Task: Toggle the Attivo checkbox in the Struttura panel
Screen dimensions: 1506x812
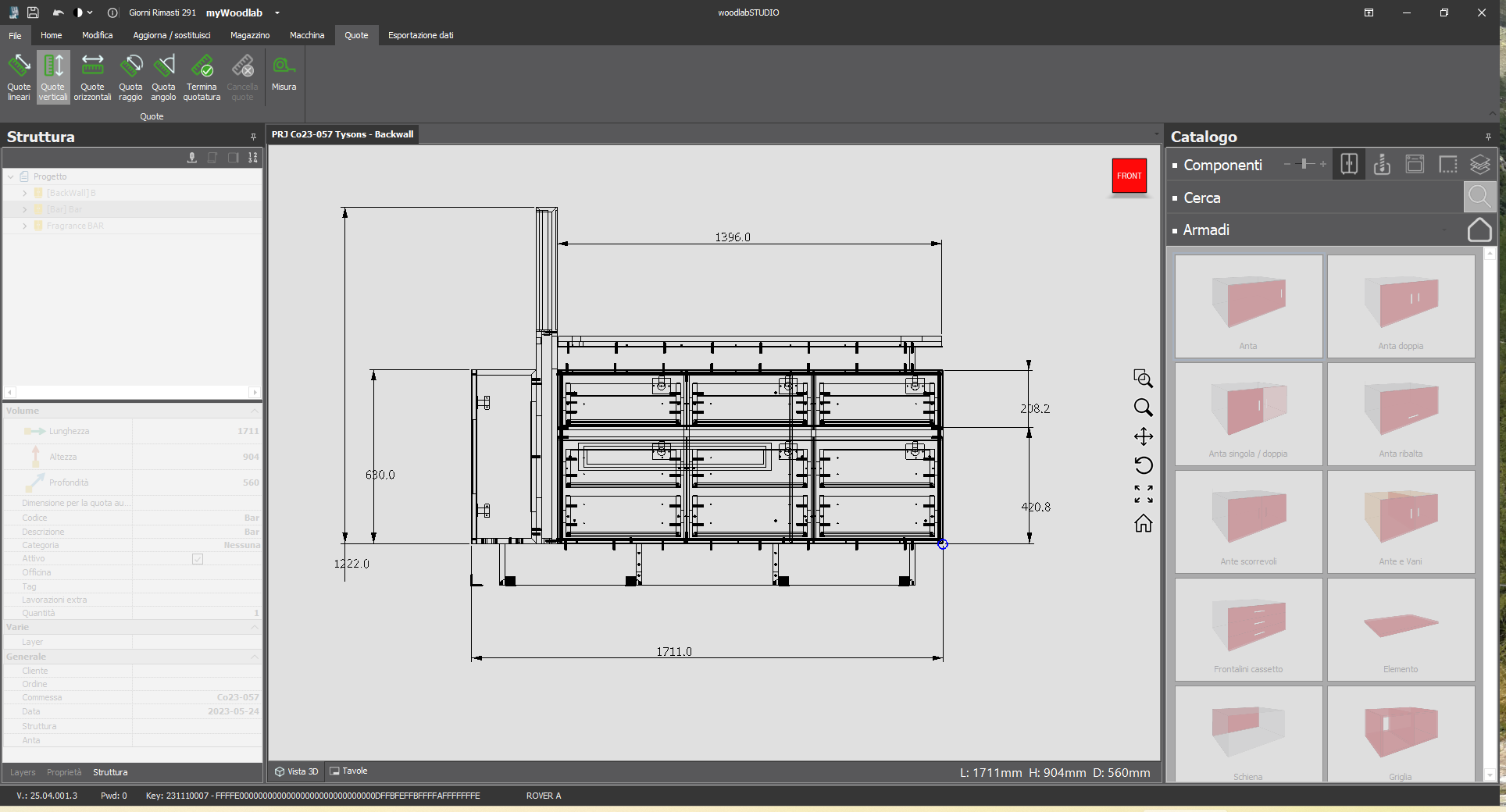Action: point(198,559)
